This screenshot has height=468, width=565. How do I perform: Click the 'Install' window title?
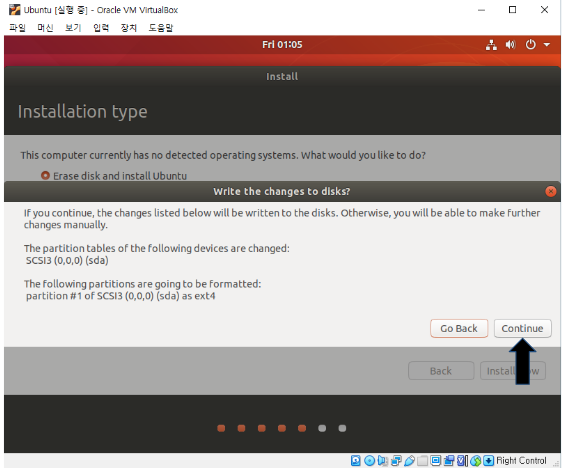(x=282, y=77)
